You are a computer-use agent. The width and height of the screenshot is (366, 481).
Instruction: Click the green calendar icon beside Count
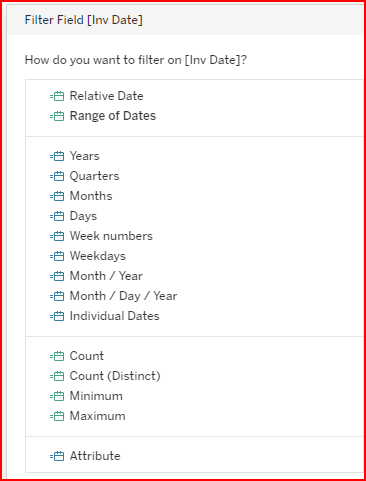57,356
